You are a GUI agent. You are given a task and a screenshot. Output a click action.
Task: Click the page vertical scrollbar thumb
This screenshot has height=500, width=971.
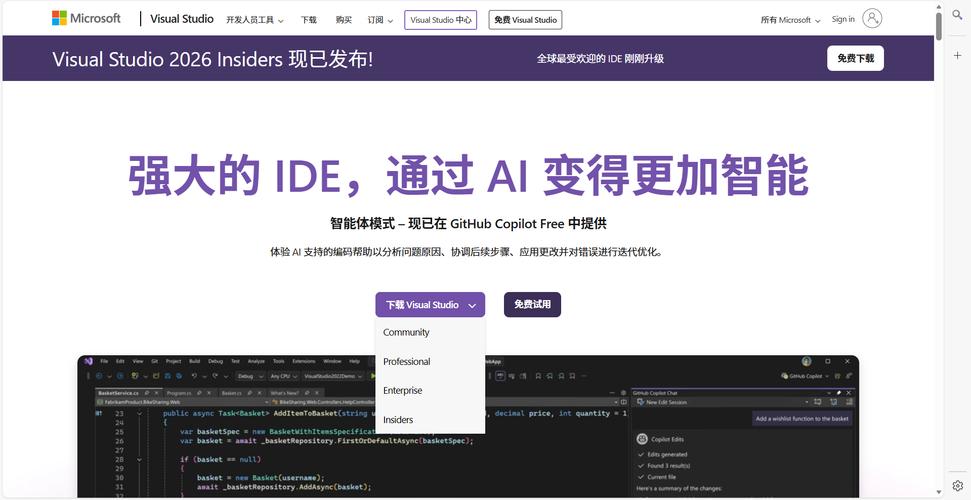point(939,26)
